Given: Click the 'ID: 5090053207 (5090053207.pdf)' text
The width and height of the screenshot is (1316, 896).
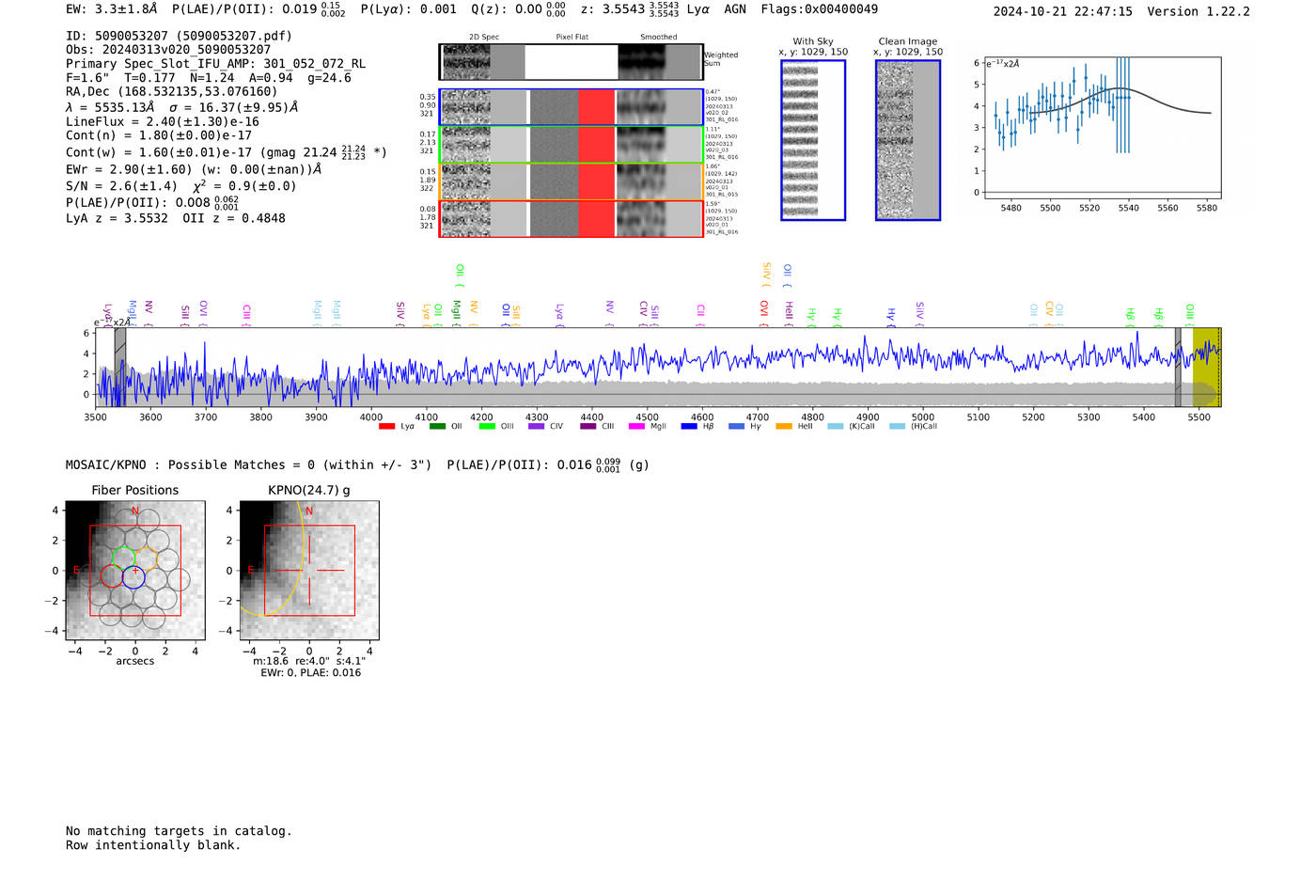Looking at the screenshot, I should [179, 36].
